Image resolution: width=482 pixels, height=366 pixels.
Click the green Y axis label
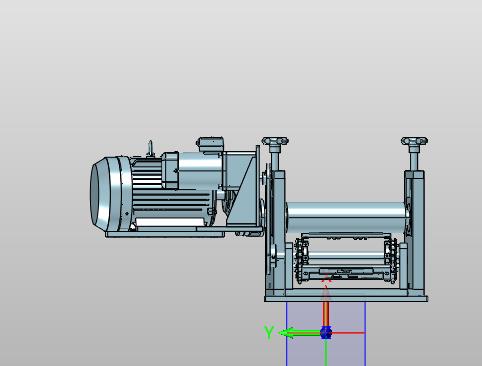click(x=269, y=332)
